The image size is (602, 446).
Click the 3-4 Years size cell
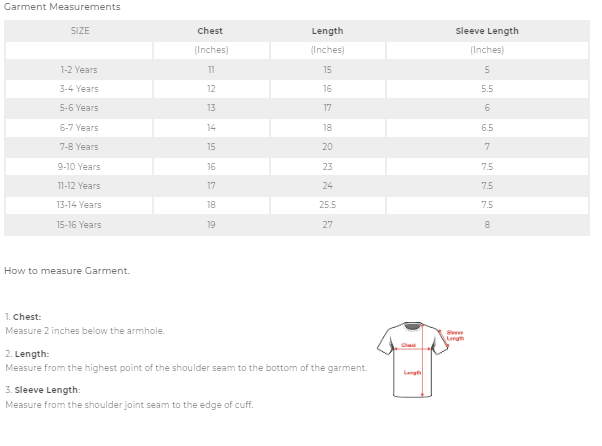[x=79, y=89]
